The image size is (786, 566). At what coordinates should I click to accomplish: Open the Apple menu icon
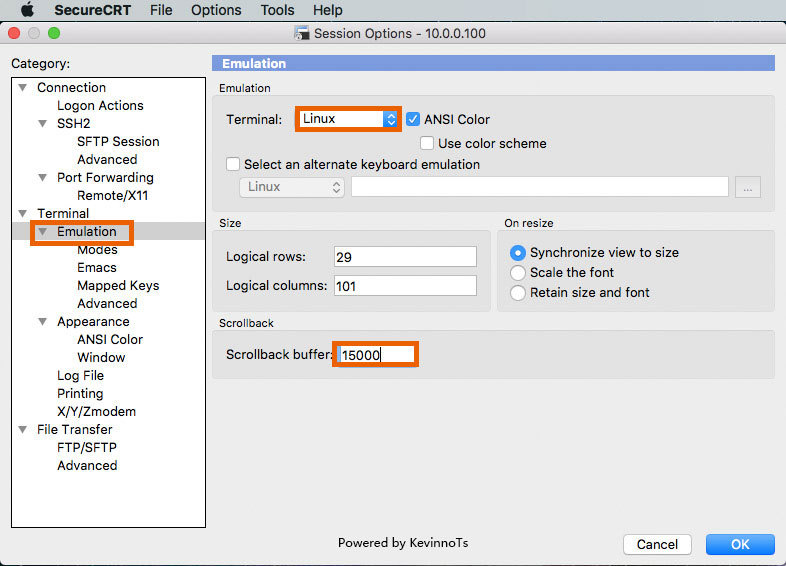27,10
